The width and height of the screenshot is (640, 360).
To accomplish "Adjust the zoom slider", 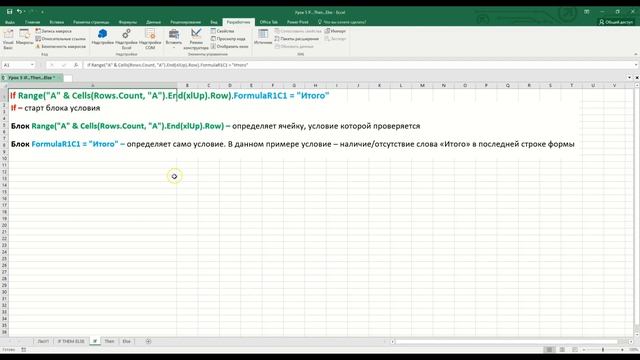I will coord(603,350).
